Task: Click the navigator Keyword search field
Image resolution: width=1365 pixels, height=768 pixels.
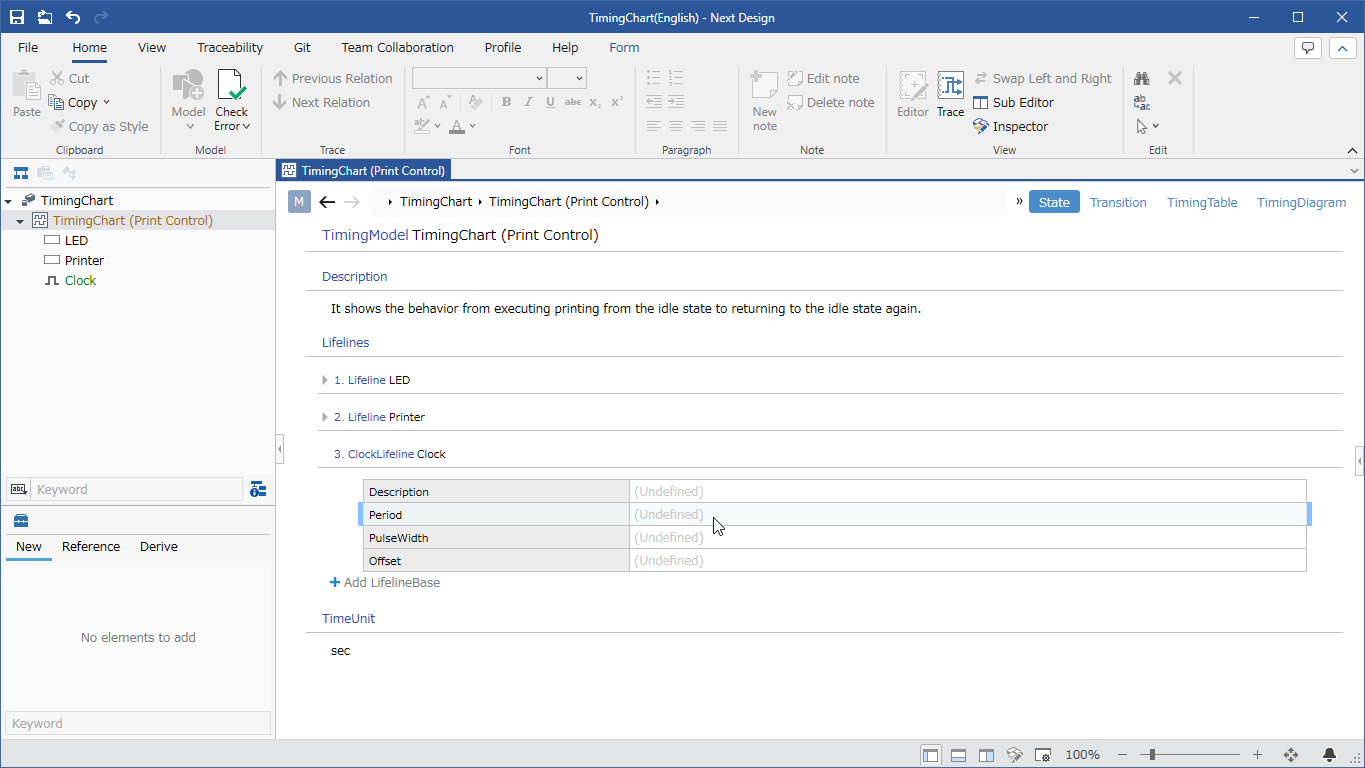Action: [x=137, y=489]
